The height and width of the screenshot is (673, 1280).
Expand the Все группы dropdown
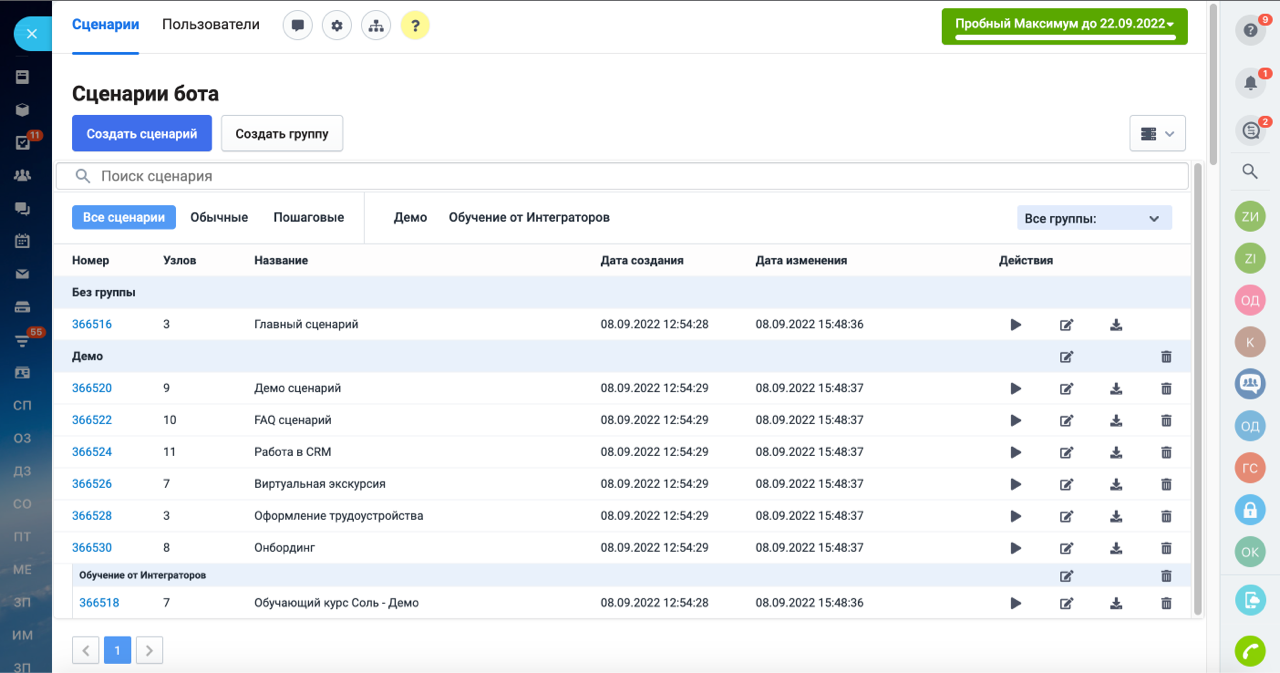click(x=1093, y=218)
